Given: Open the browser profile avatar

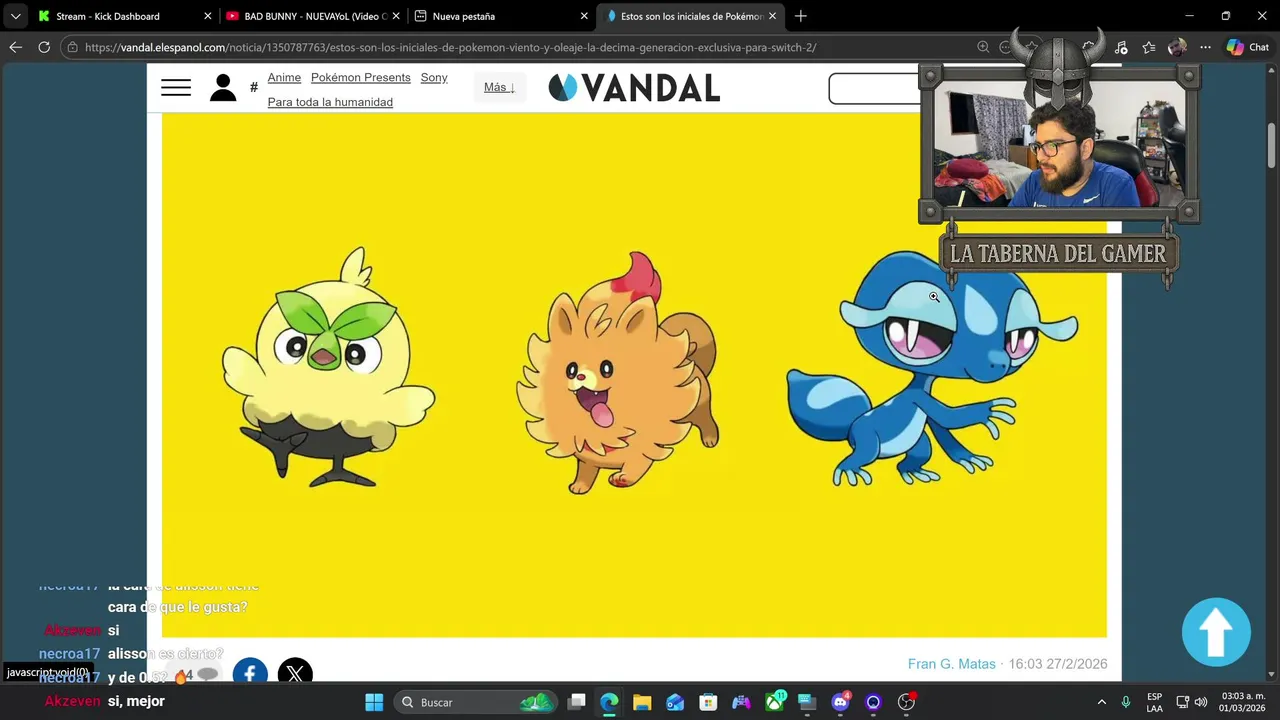Looking at the screenshot, I should 1177,47.
